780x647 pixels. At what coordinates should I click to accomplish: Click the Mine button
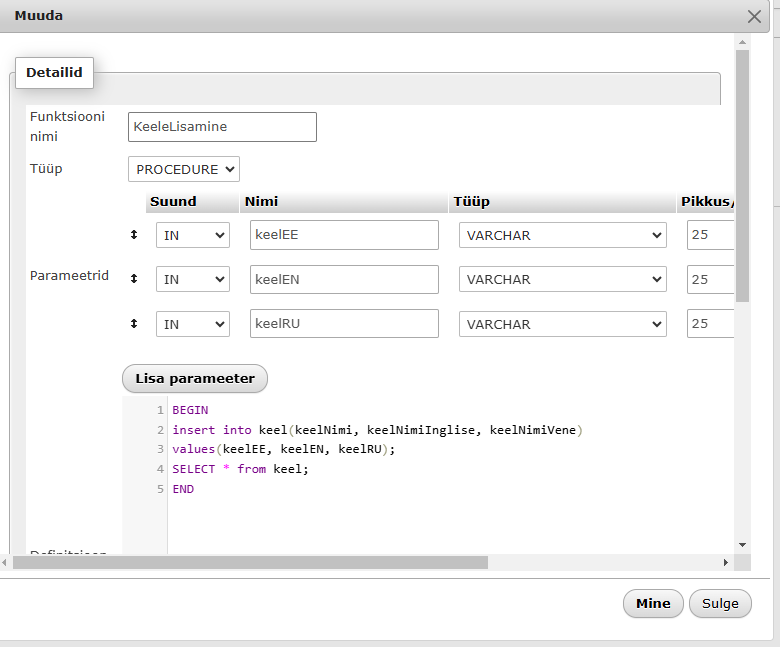(653, 604)
